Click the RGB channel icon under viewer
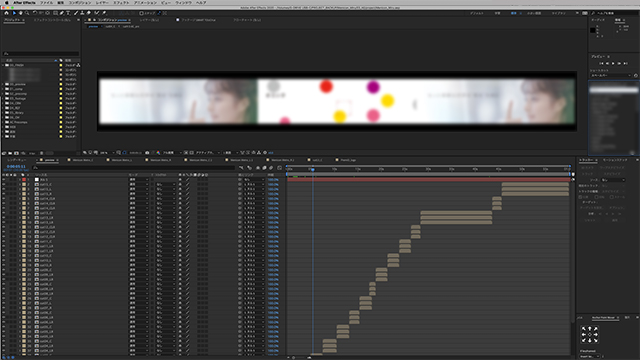The width and height of the screenshot is (640, 360). click(158, 153)
